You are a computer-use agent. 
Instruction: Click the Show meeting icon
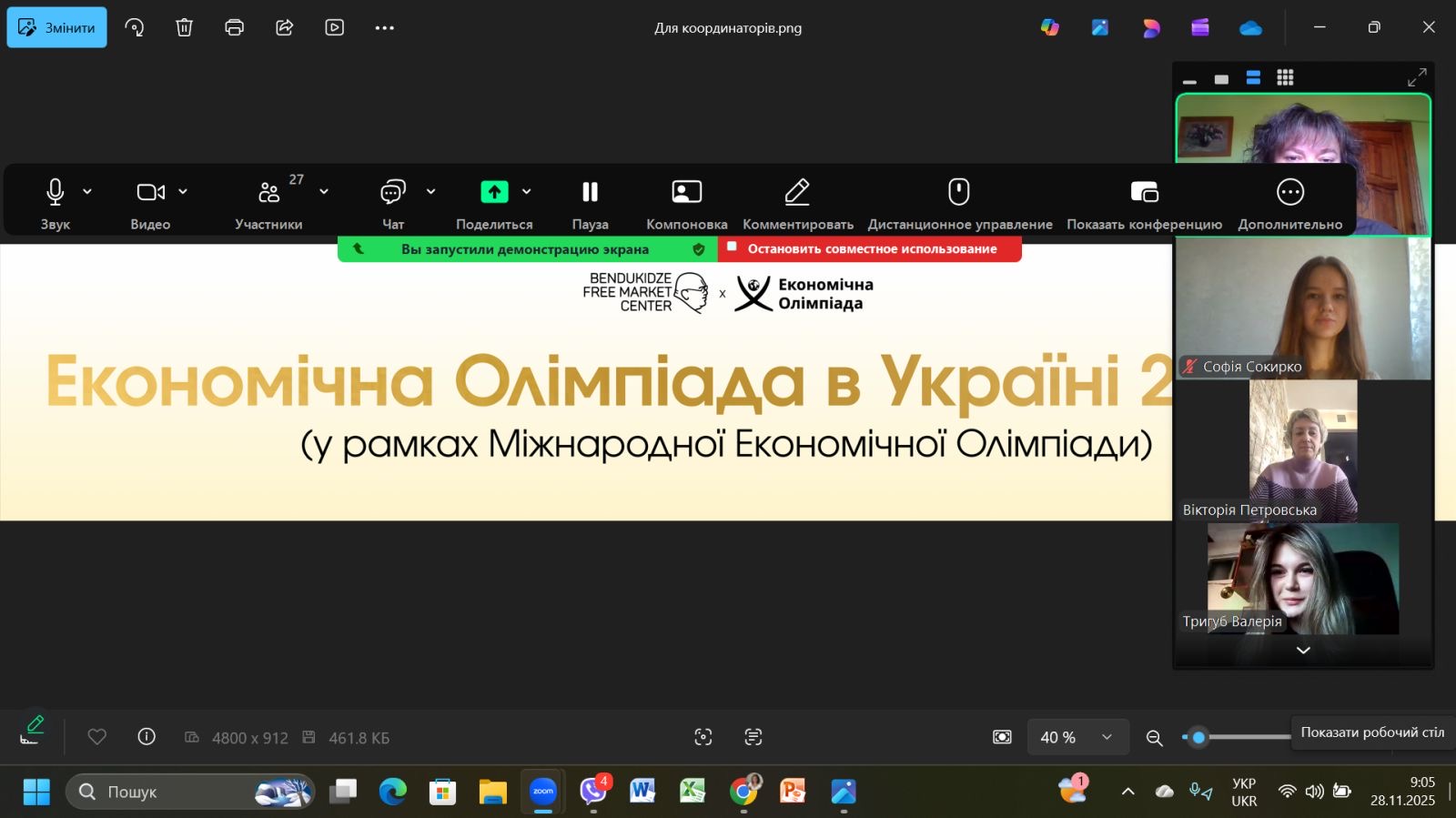tap(1144, 192)
